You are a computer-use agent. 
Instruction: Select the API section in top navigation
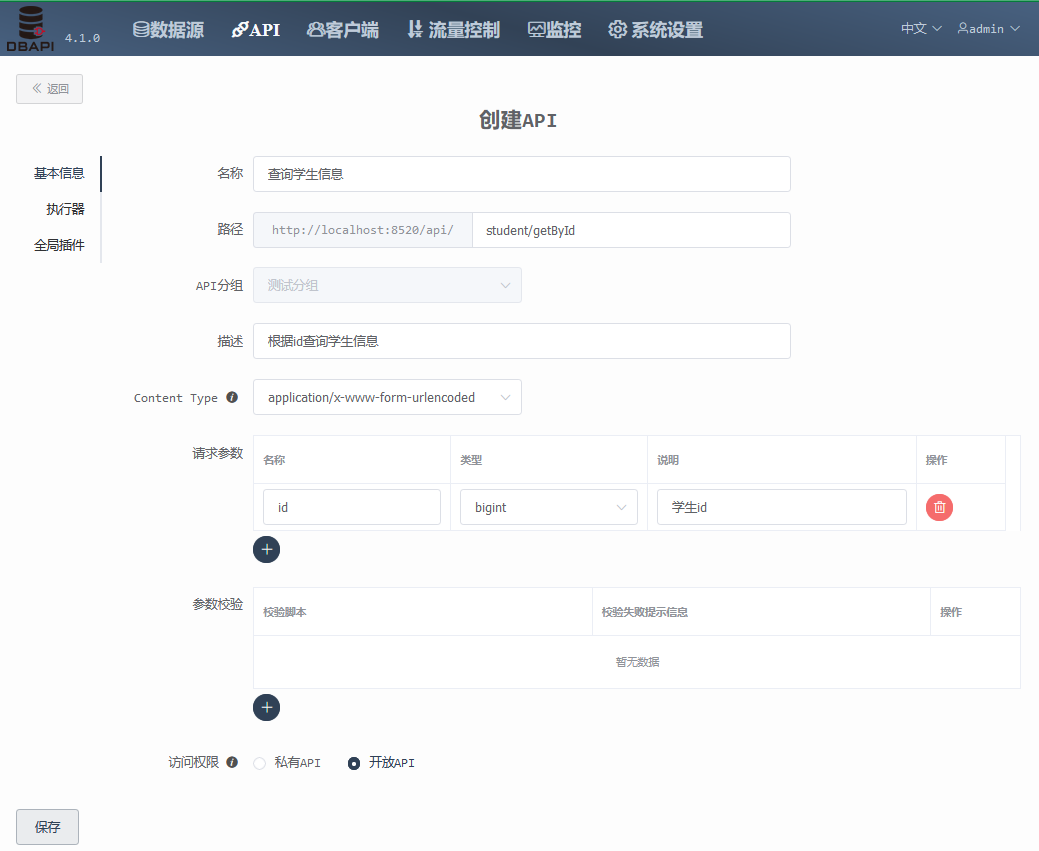pyautogui.click(x=256, y=28)
